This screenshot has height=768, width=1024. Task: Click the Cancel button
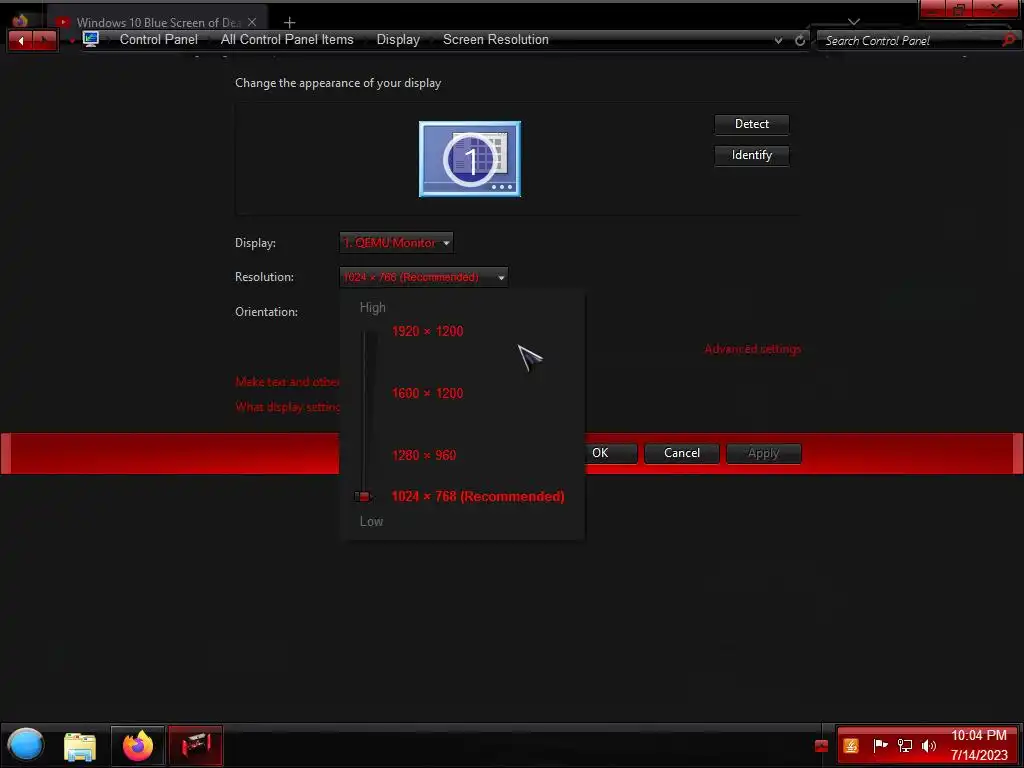tap(682, 453)
